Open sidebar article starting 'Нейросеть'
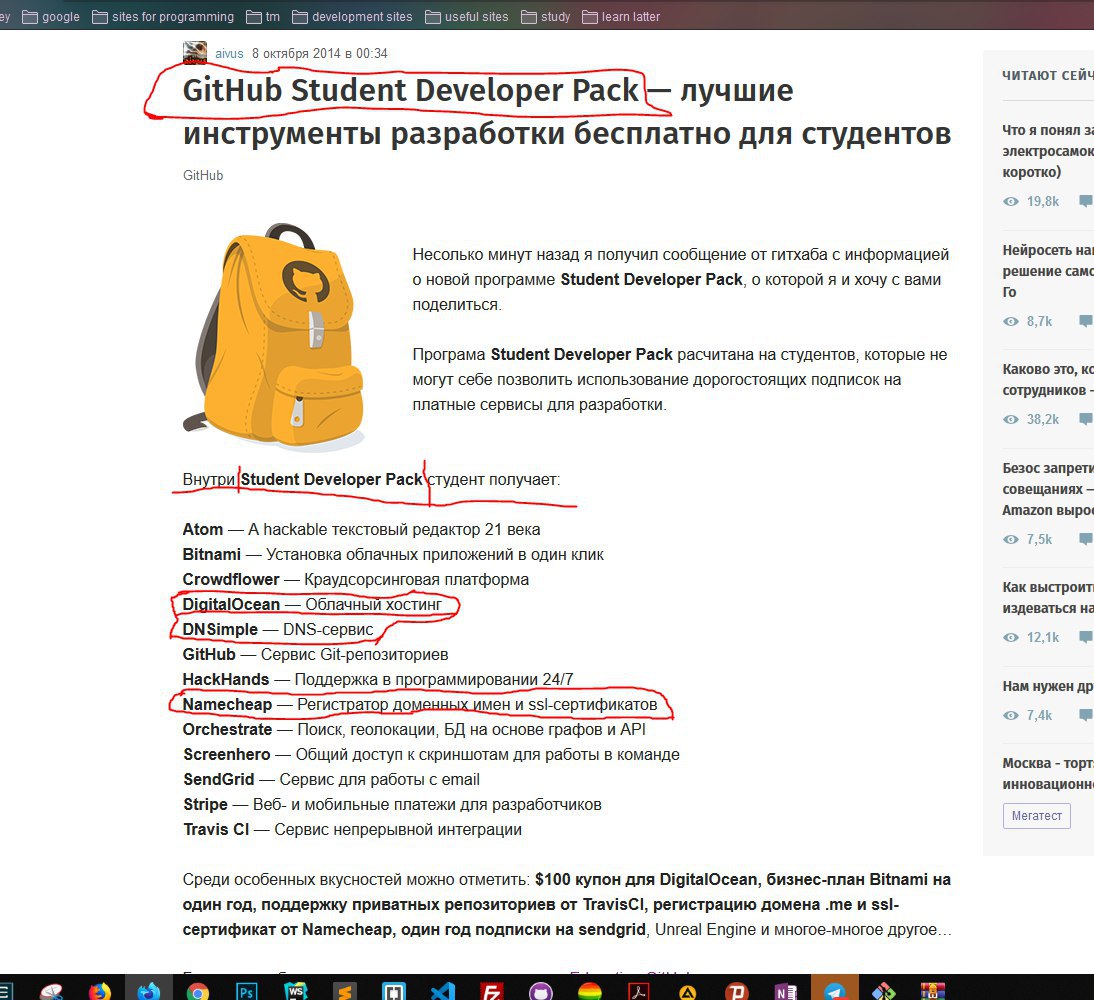This screenshot has width=1094, height=1000. (x=1048, y=271)
